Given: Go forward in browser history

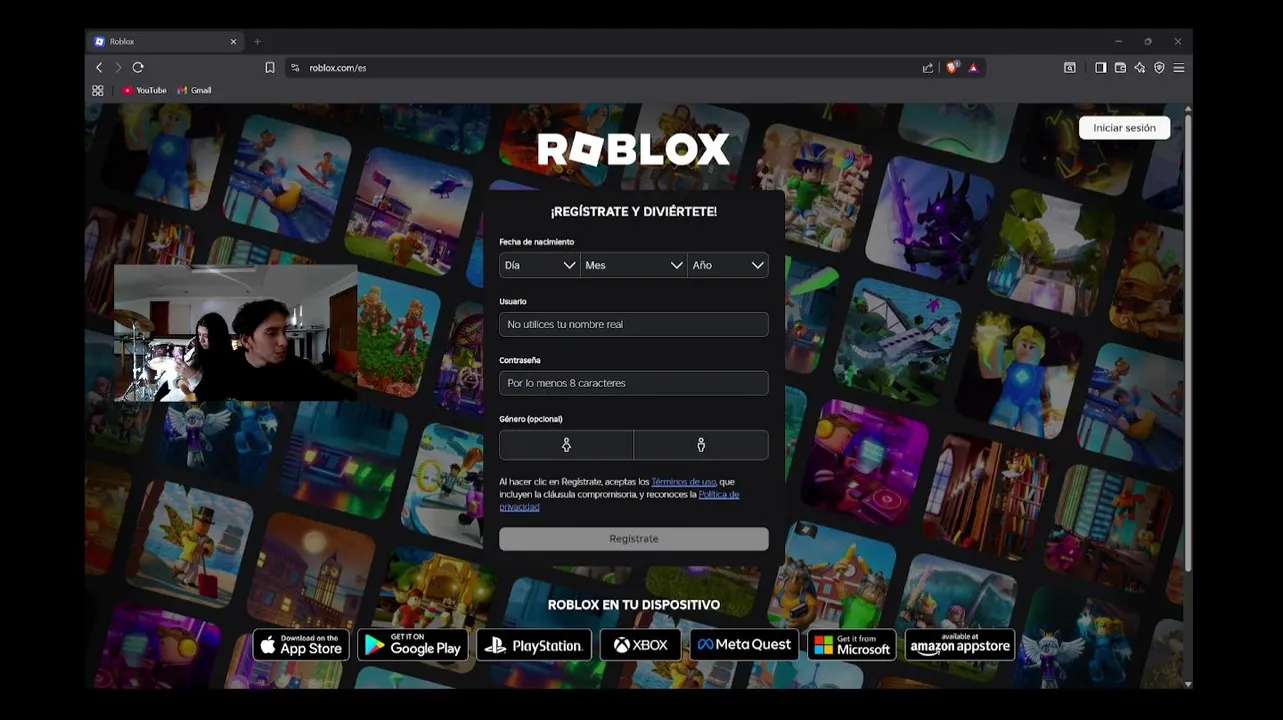Looking at the screenshot, I should coord(118,67).
